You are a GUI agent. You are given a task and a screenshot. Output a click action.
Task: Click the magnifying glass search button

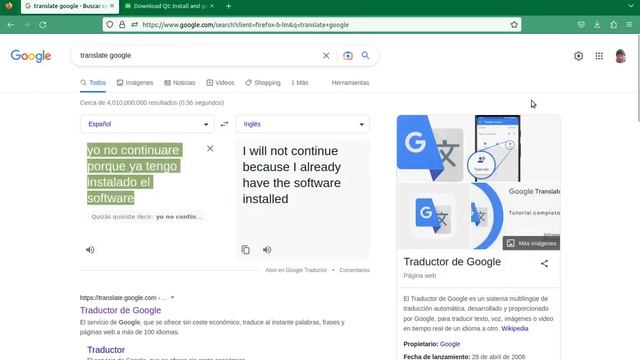365,55
